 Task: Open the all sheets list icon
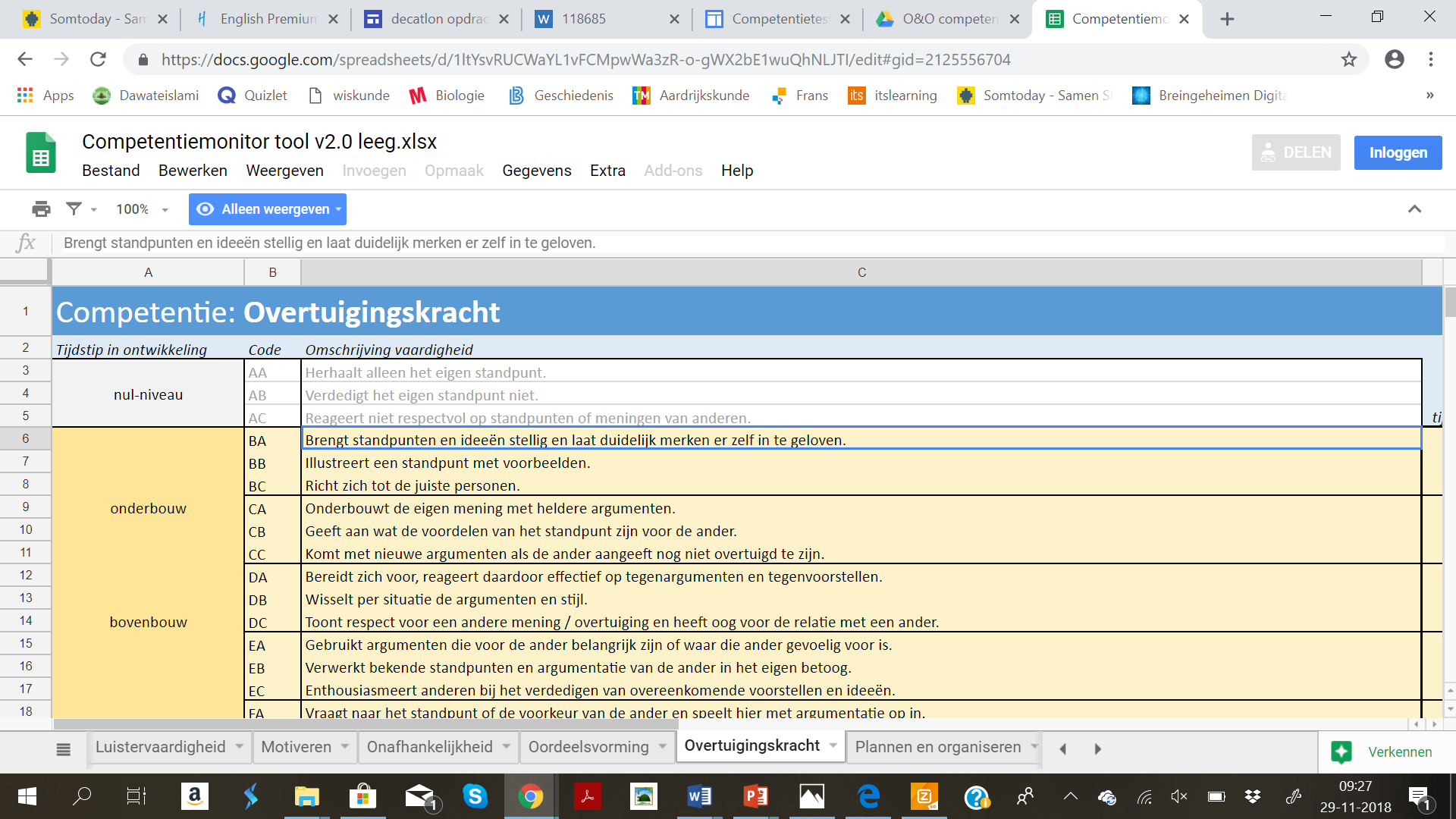[x=64, y=749]
